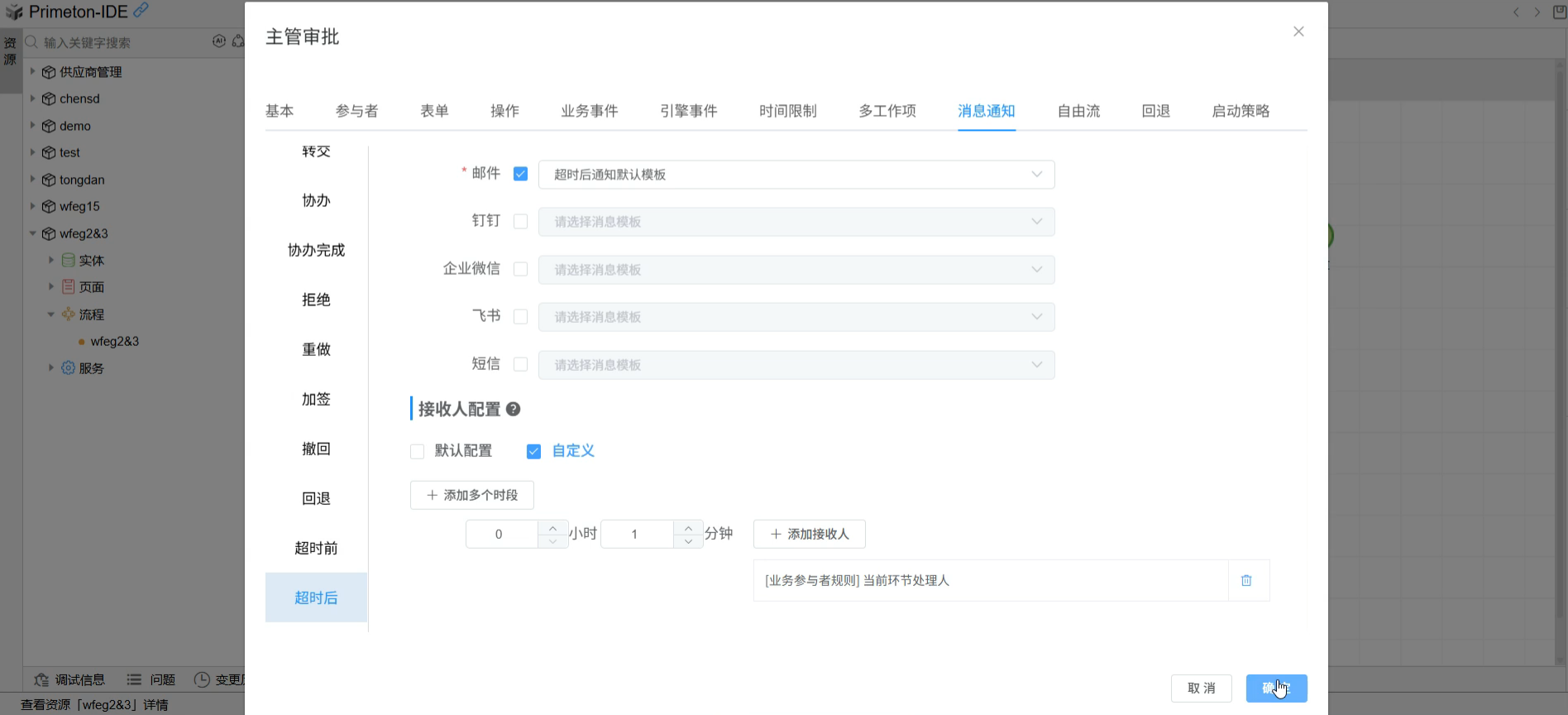
Task: Open 调试信息 debug panel icon
Action: pyautogui.click(x=41, y=679)
